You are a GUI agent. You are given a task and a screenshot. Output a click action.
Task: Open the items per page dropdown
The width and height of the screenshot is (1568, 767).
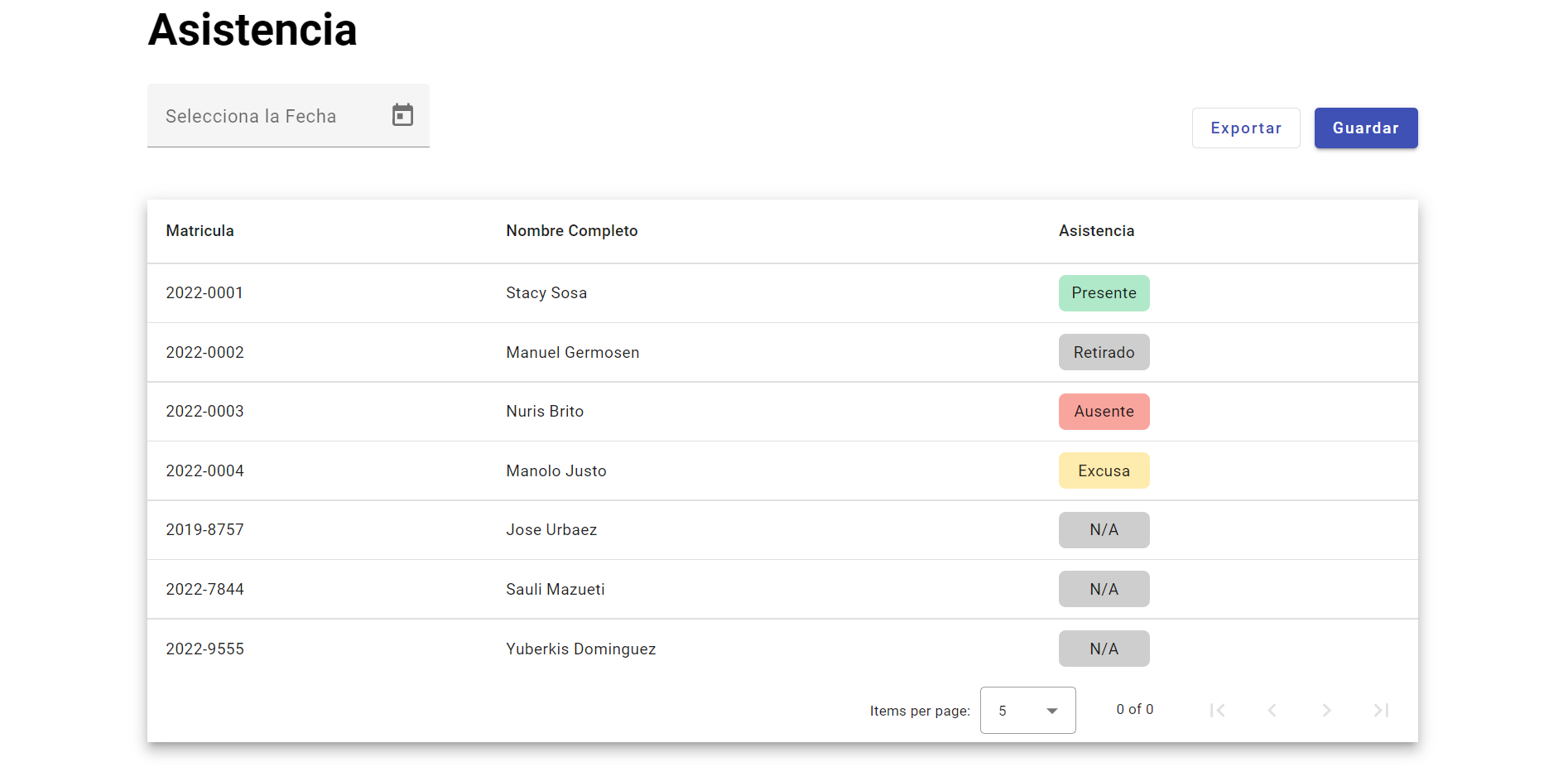[1027, 710]
